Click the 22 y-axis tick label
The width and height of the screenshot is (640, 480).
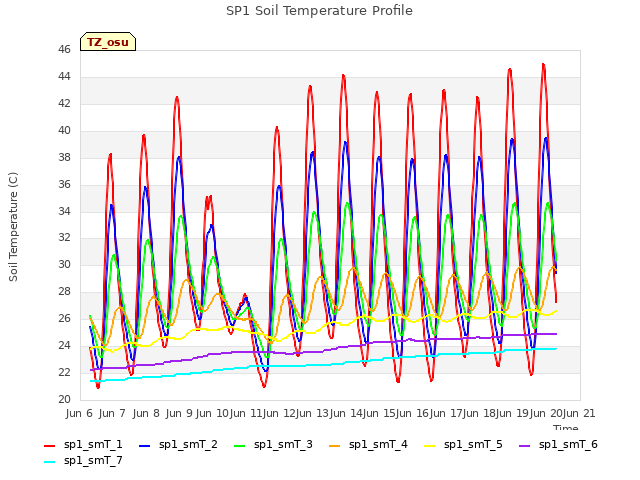coord(64,372)
